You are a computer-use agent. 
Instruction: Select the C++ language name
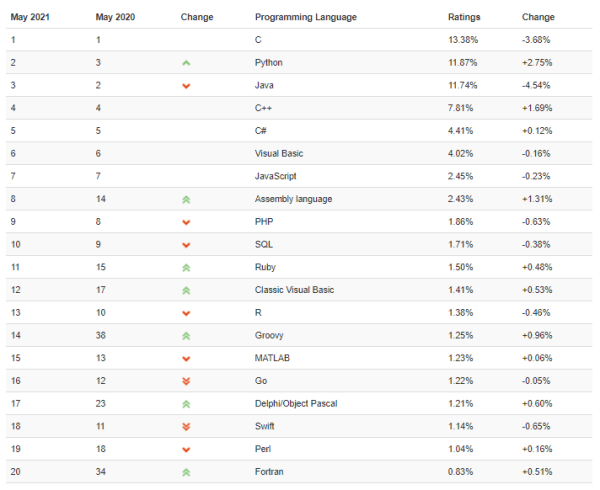coord(265,108)
